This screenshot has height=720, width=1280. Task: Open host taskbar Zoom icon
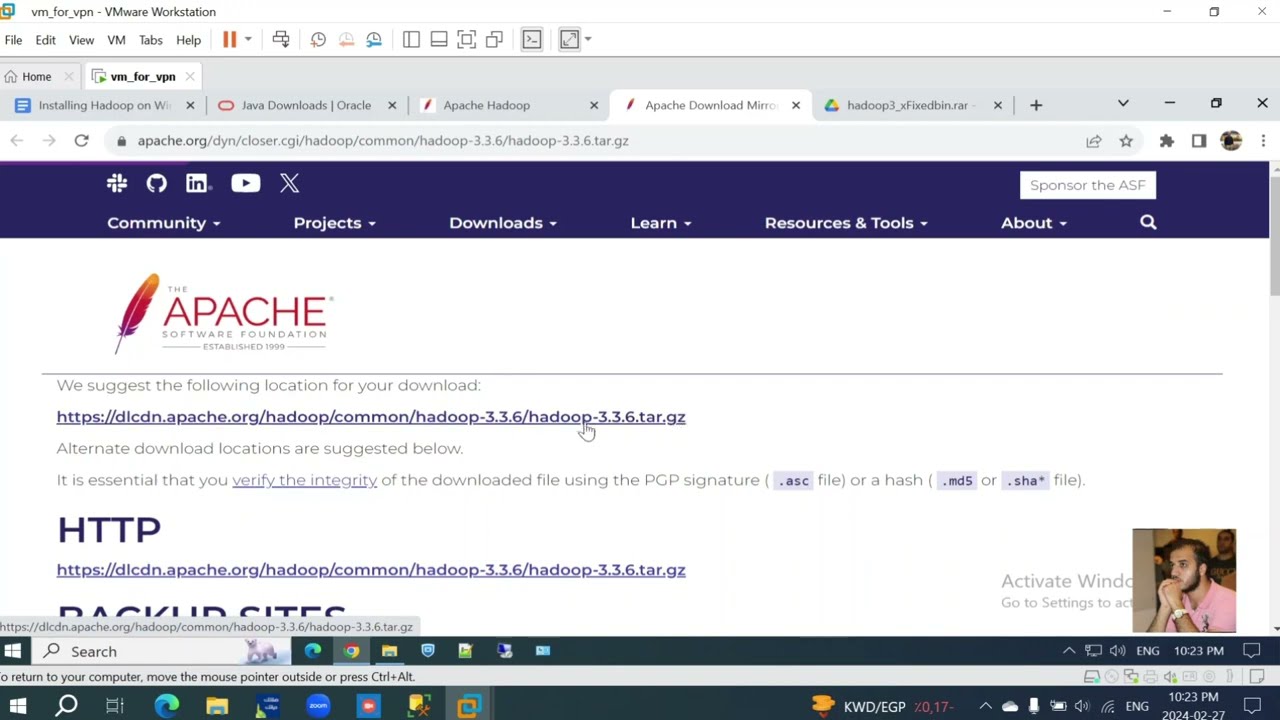pyautogui.click(x=318, y=706)
